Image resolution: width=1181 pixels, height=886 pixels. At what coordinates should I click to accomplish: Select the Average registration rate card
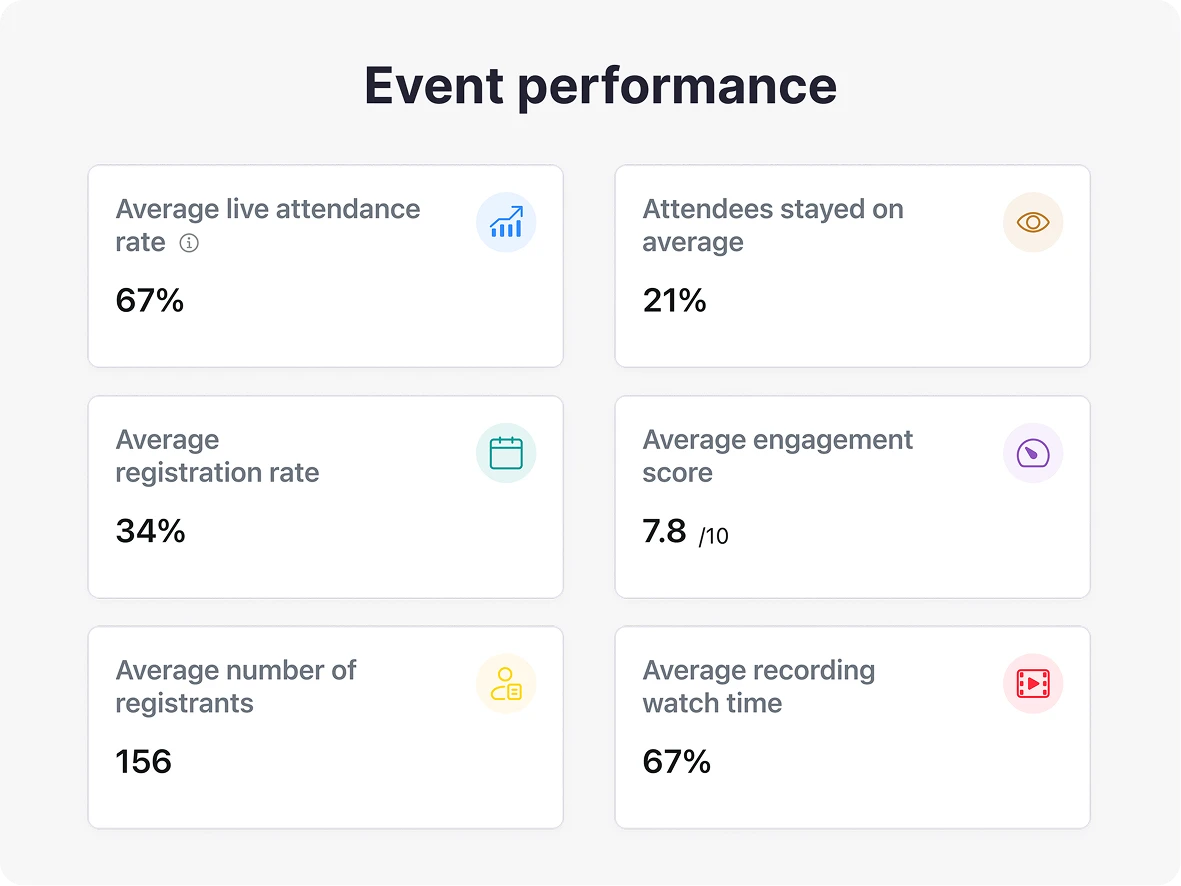tap(325, 496)
